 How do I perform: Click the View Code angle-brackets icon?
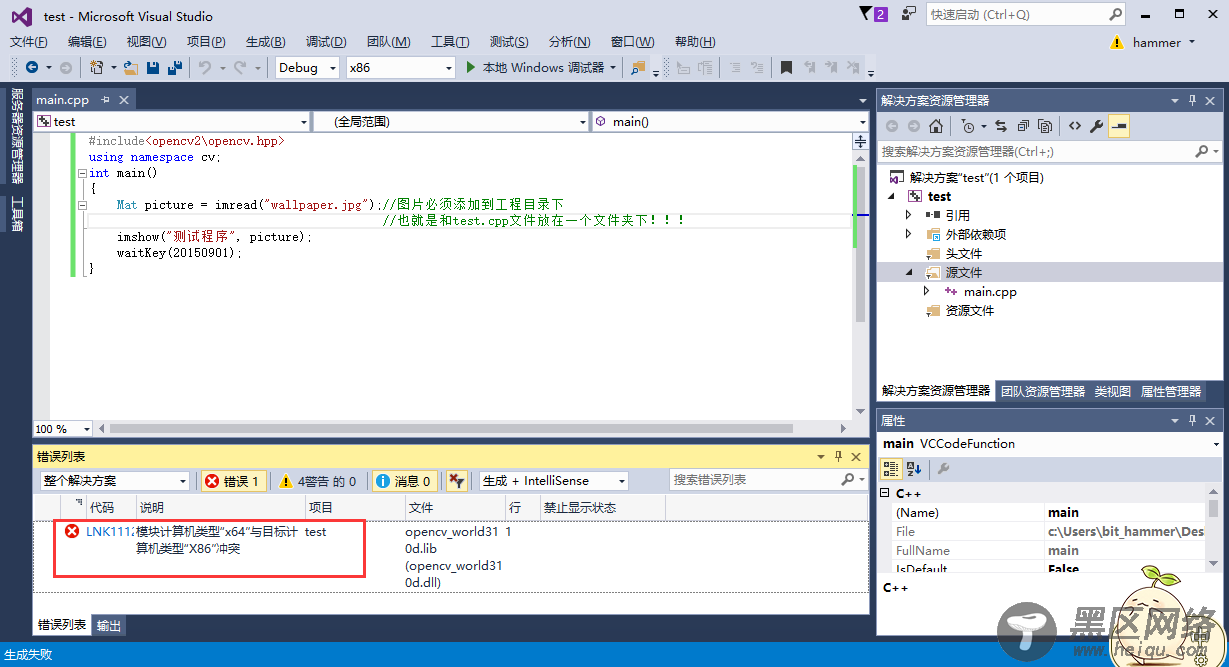(1074, 126)
